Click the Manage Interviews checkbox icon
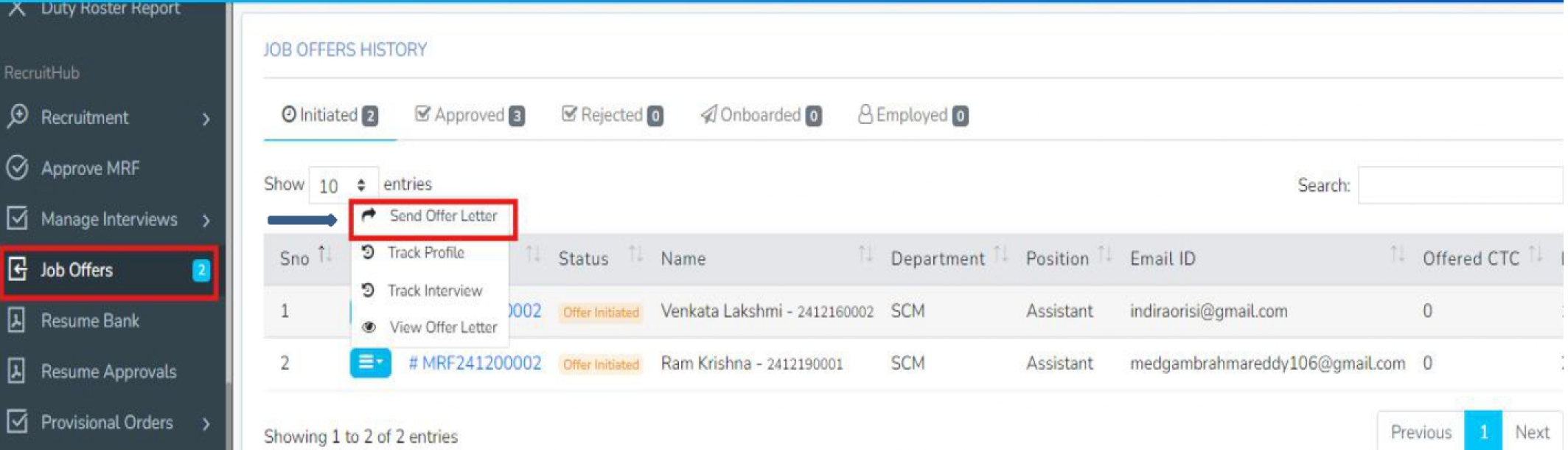1568x450 pixels. pos(17,218)
